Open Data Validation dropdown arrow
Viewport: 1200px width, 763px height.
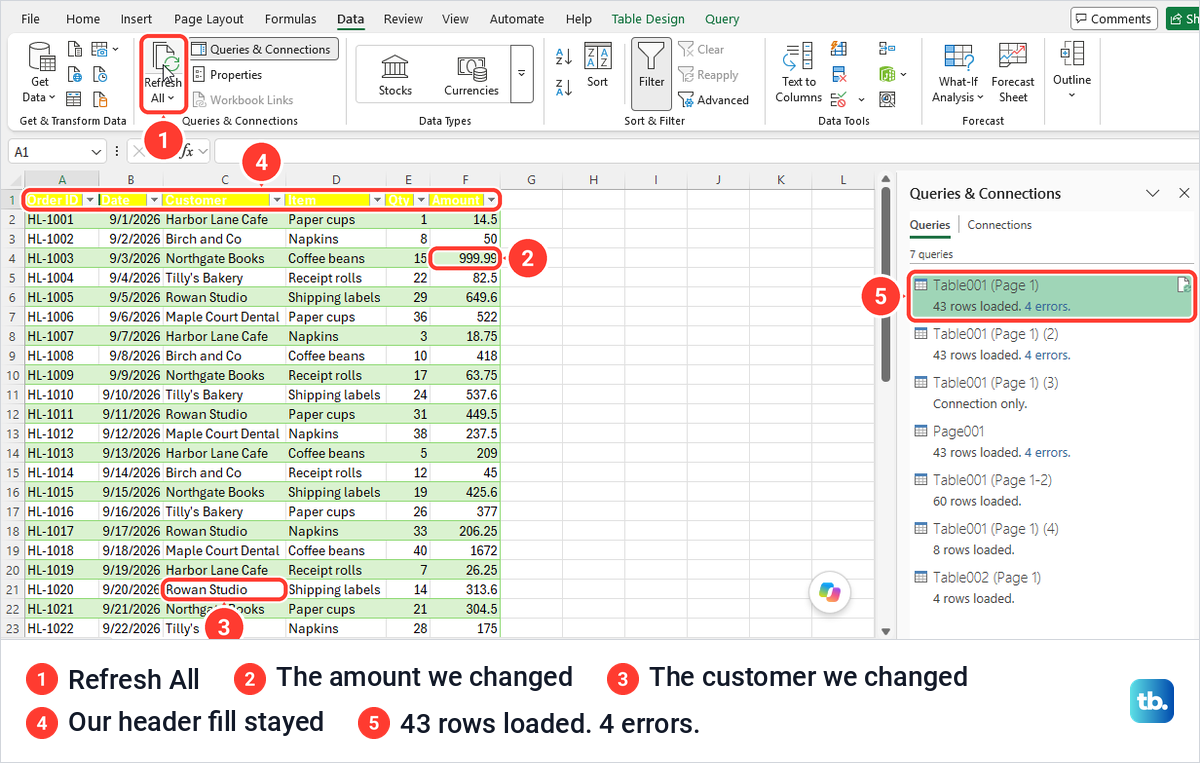click(x=861, y=99)
